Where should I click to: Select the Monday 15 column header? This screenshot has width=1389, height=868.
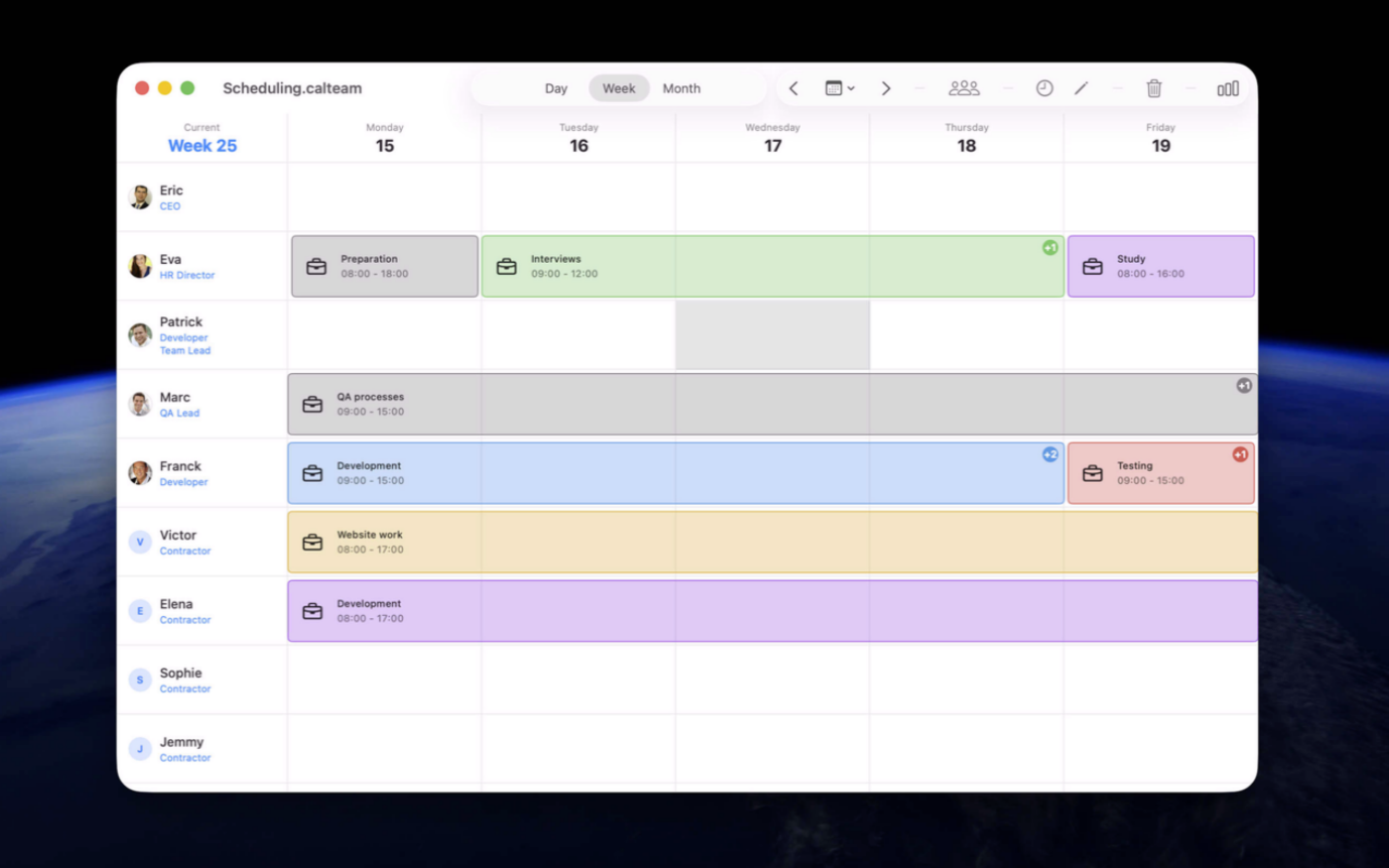coord(385,138)
